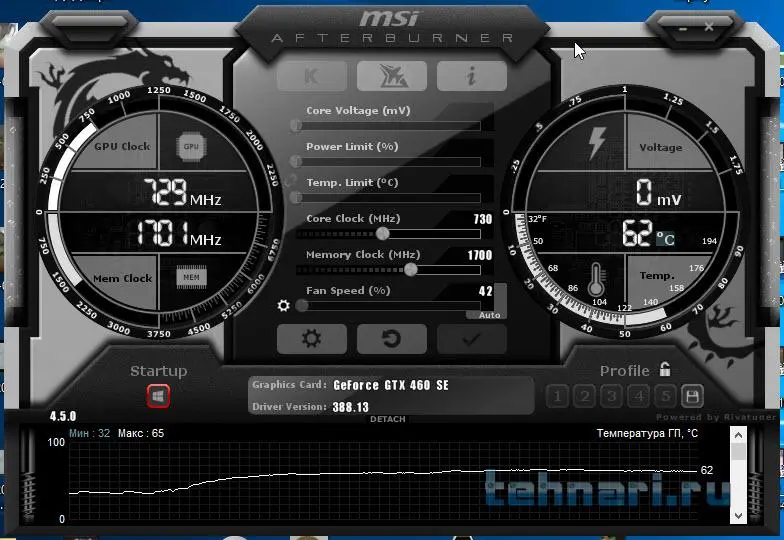
Task: Click the Memory Clock slider knob
Action: (x=410, y=270)
